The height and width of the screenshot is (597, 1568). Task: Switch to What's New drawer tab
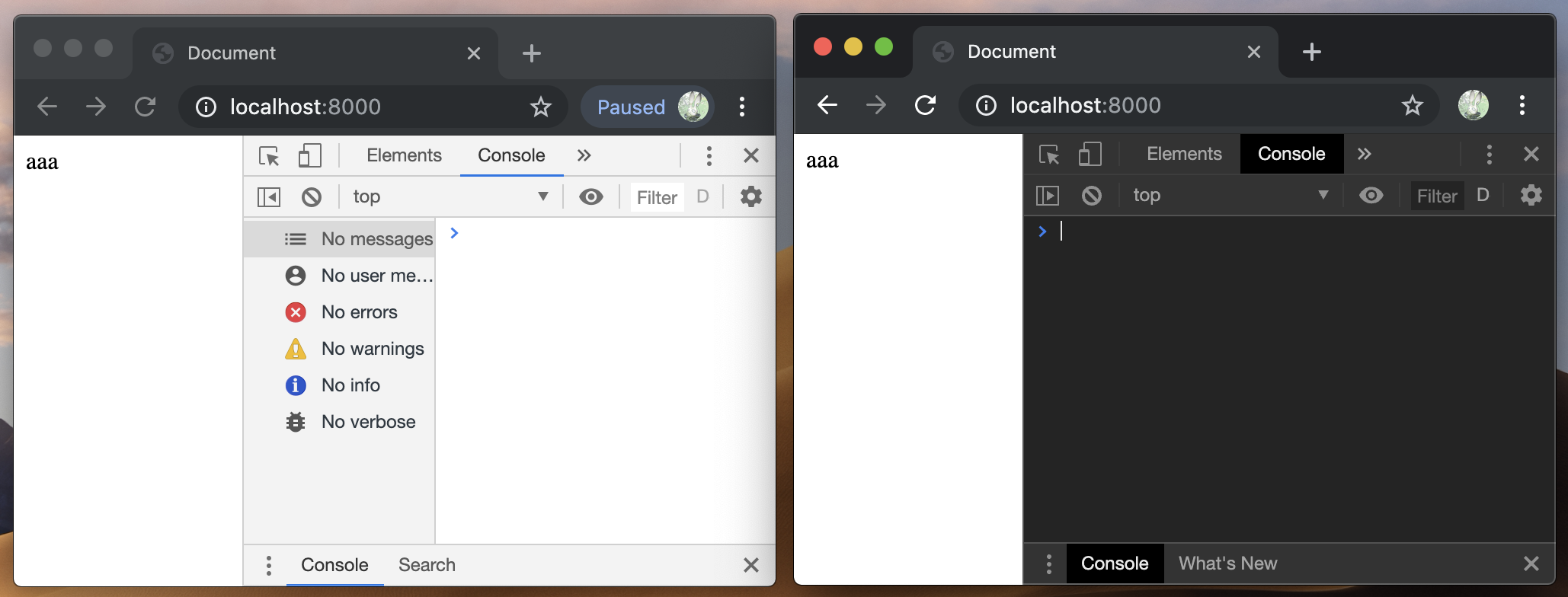coord(1227,563)
